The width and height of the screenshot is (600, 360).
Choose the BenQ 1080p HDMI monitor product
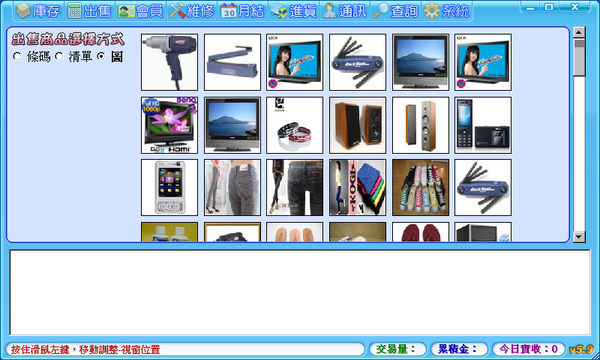(170, 125)
